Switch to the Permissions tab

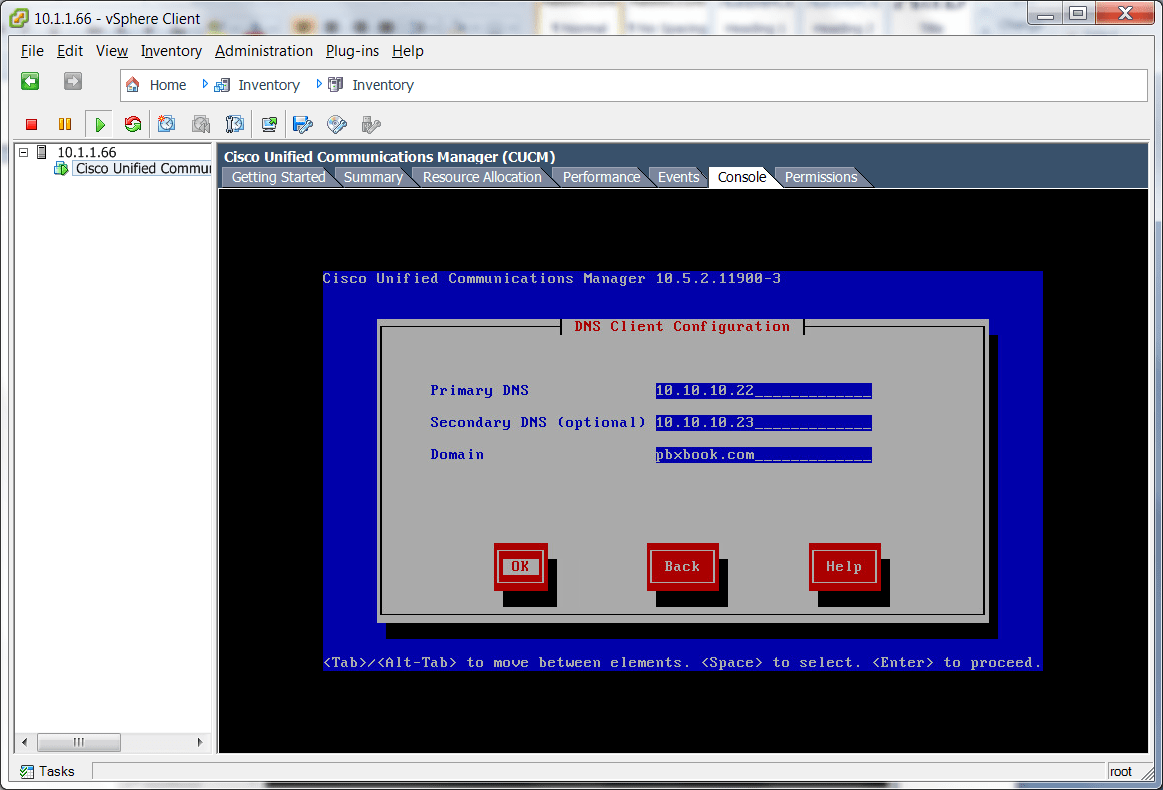821,177
